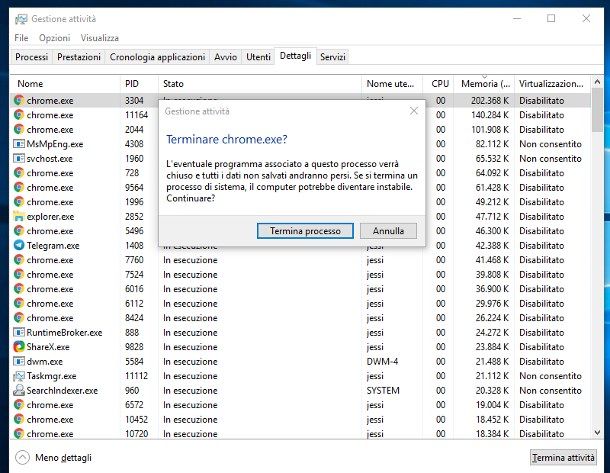Select the explorer.exe name text

pyautogui.click(x=50, y=216)
